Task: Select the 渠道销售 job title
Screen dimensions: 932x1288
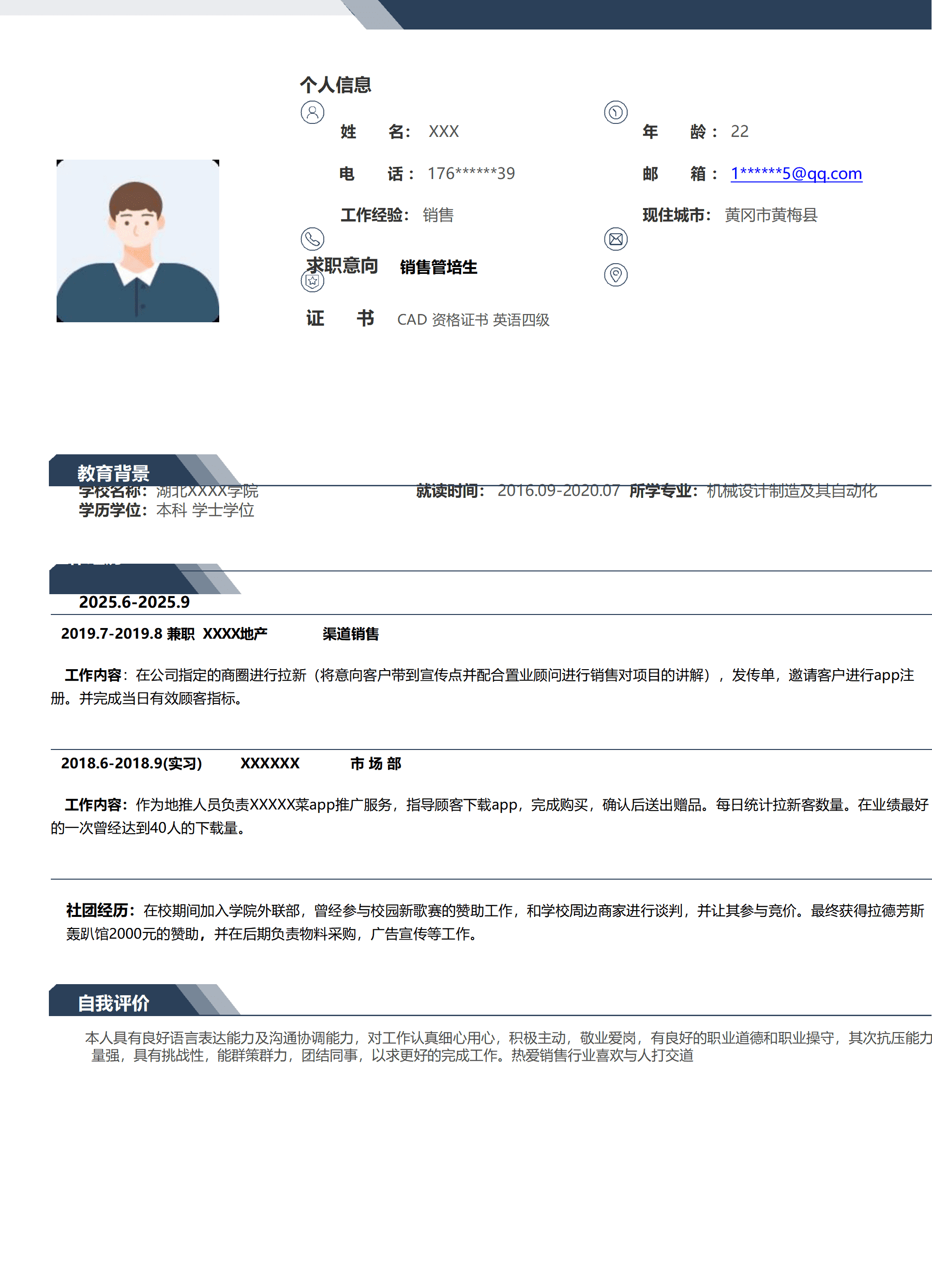Action: [350, 634]
